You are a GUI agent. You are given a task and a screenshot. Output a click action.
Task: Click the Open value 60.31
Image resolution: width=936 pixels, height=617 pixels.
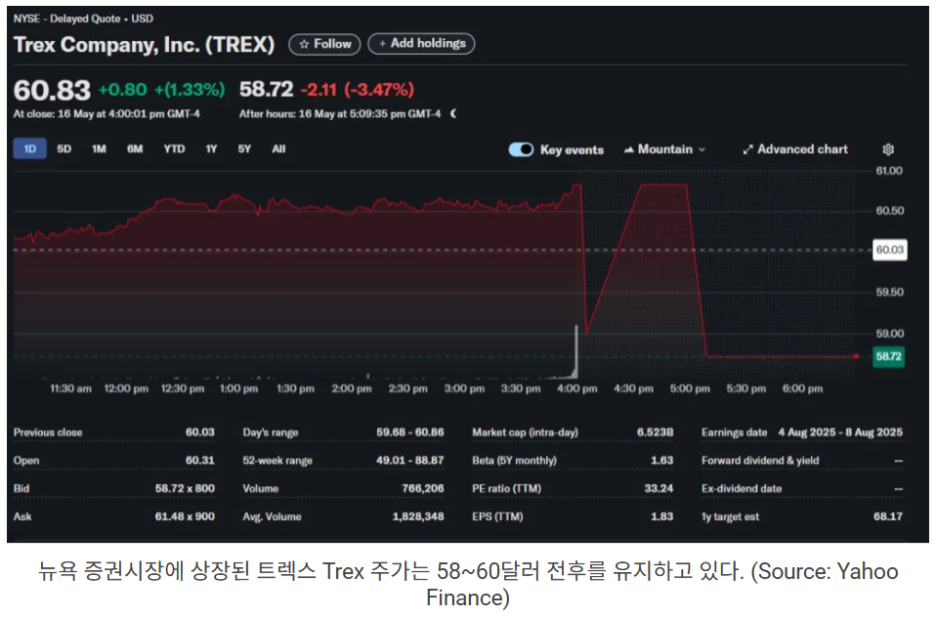(x=199, y=460)
